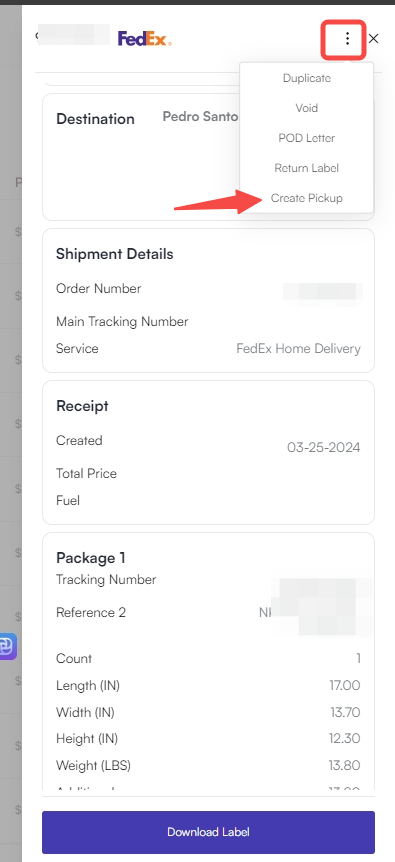Click the FedEx carrier logo
Screen dimensions: 395x862
(144, 38)
